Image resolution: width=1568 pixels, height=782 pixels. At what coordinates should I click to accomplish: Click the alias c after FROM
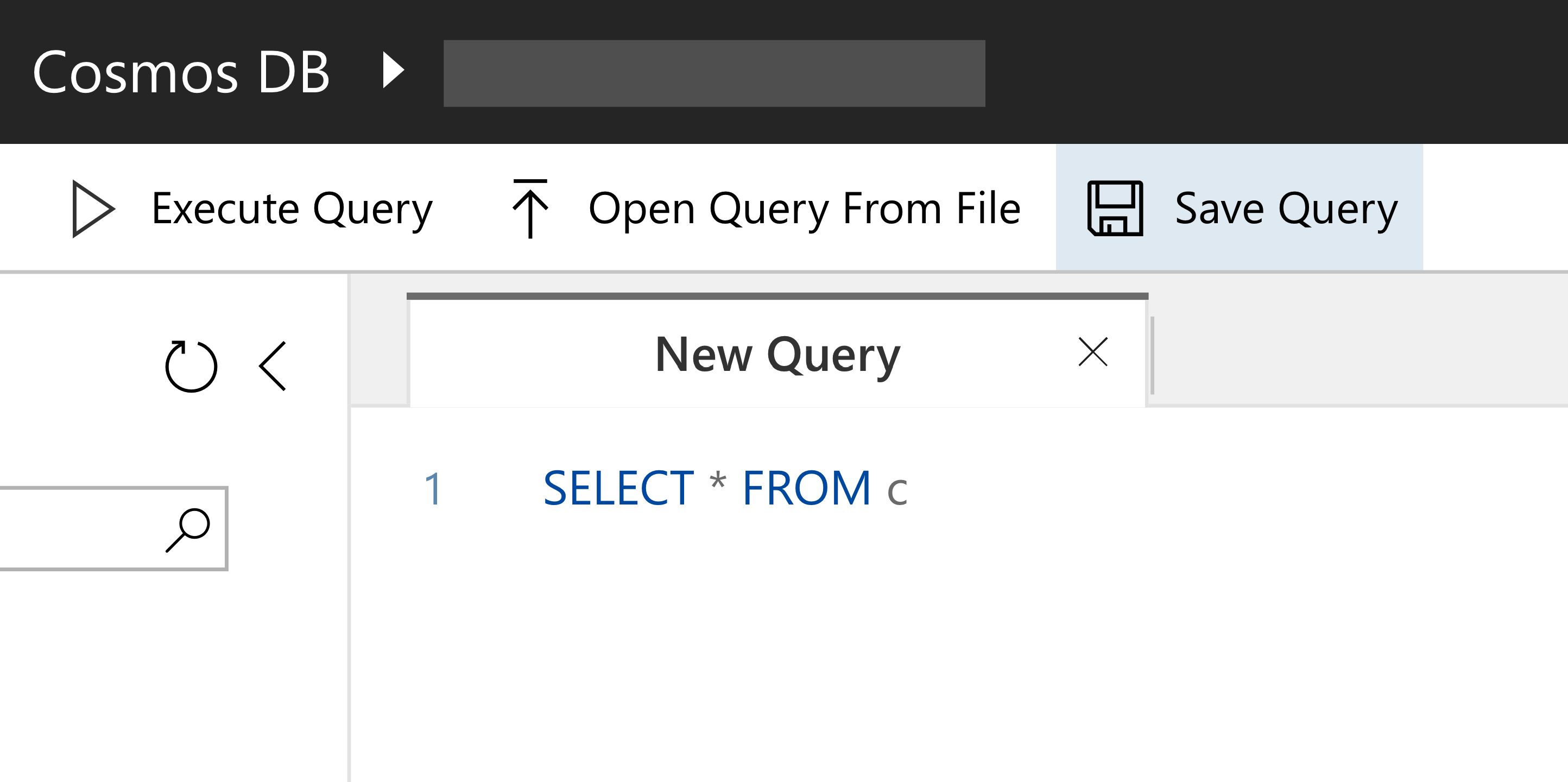[x=896, y=492]
